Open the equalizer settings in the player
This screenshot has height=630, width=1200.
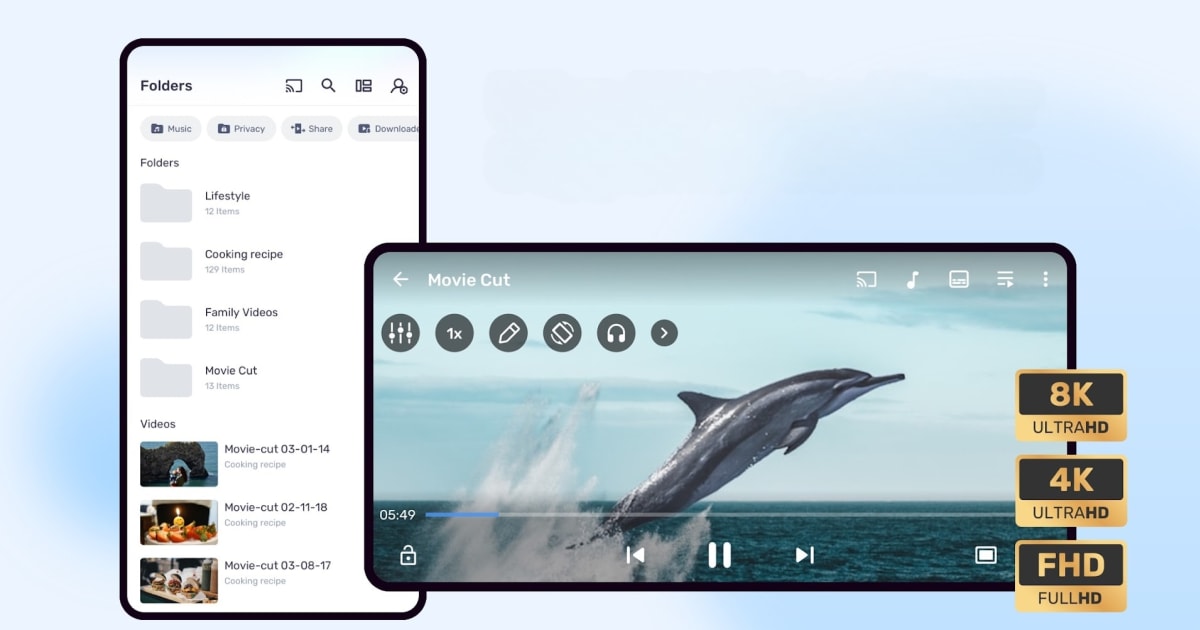click(400, 333)
